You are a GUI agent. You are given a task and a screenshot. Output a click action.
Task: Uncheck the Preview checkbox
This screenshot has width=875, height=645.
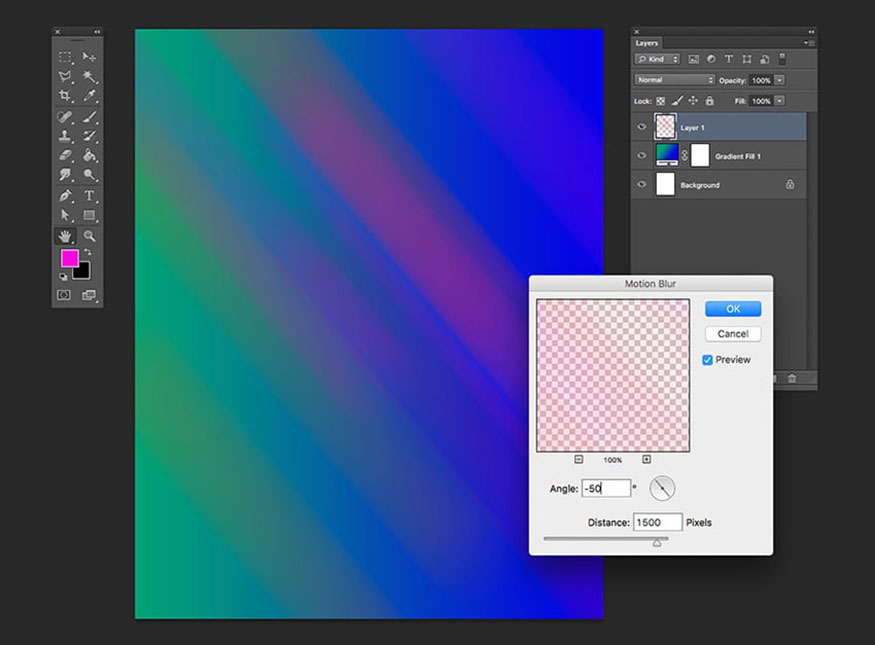click(708, 360)
